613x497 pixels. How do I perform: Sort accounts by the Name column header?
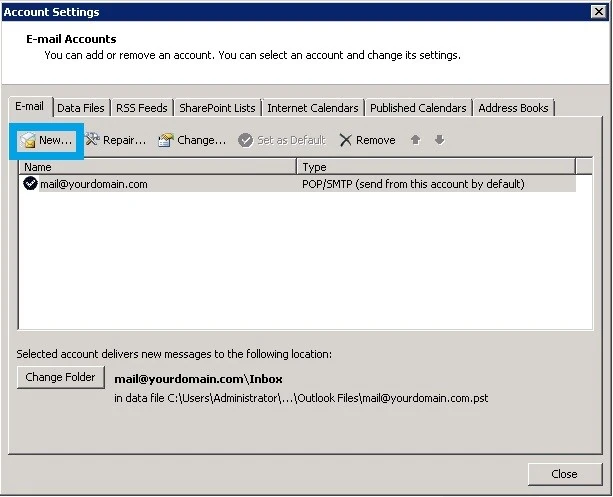158,167
